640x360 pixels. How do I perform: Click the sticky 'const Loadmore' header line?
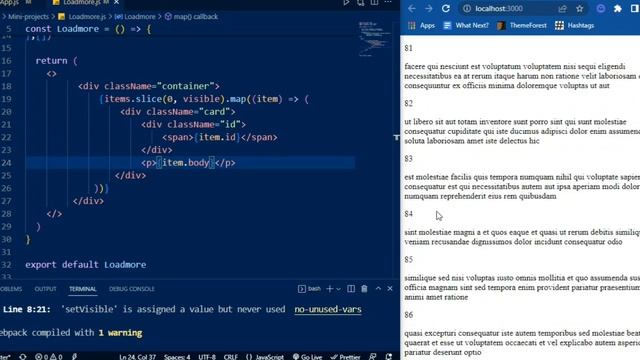pyautogui.click(x=89, y=29)
